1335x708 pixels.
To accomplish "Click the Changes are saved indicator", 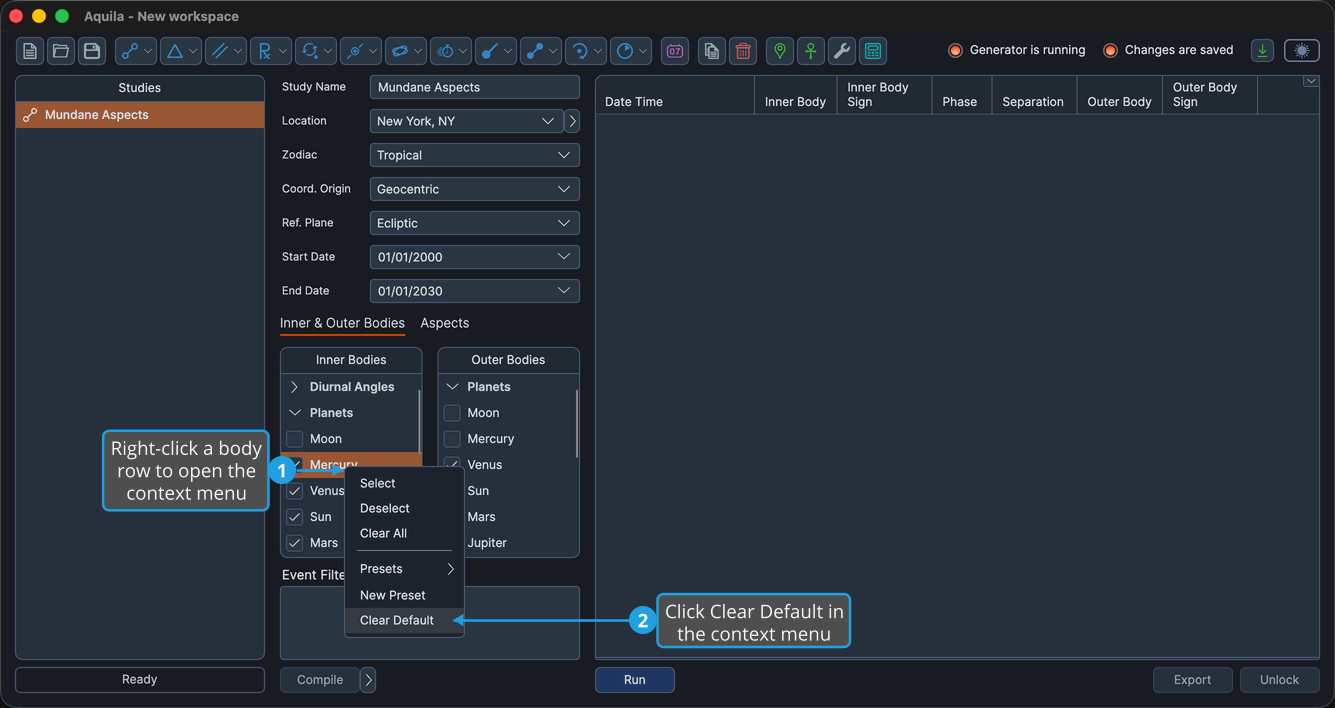I will (1168, 50).
